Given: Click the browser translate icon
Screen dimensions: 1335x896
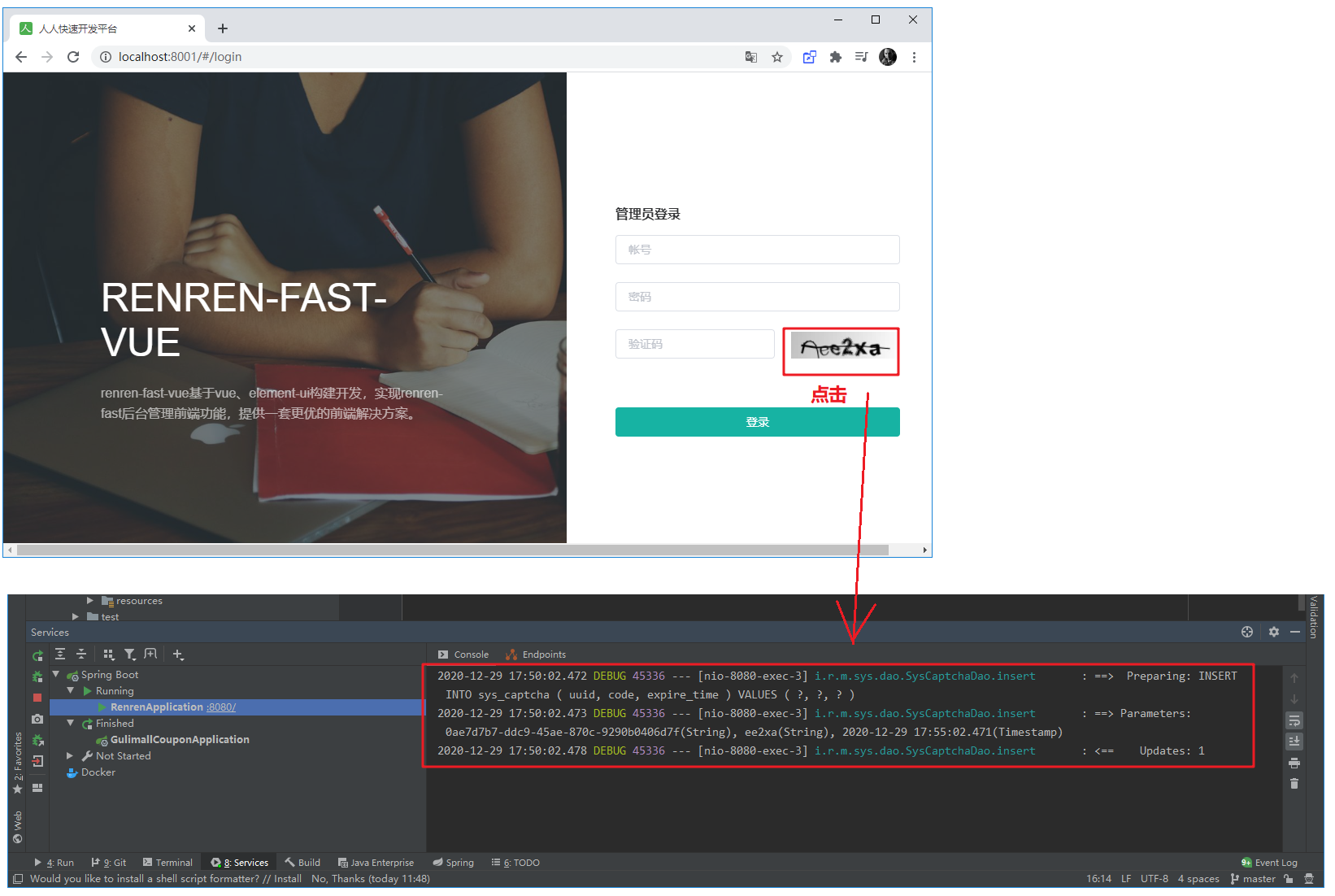Looking at the screenshot, I should point(751,57).
